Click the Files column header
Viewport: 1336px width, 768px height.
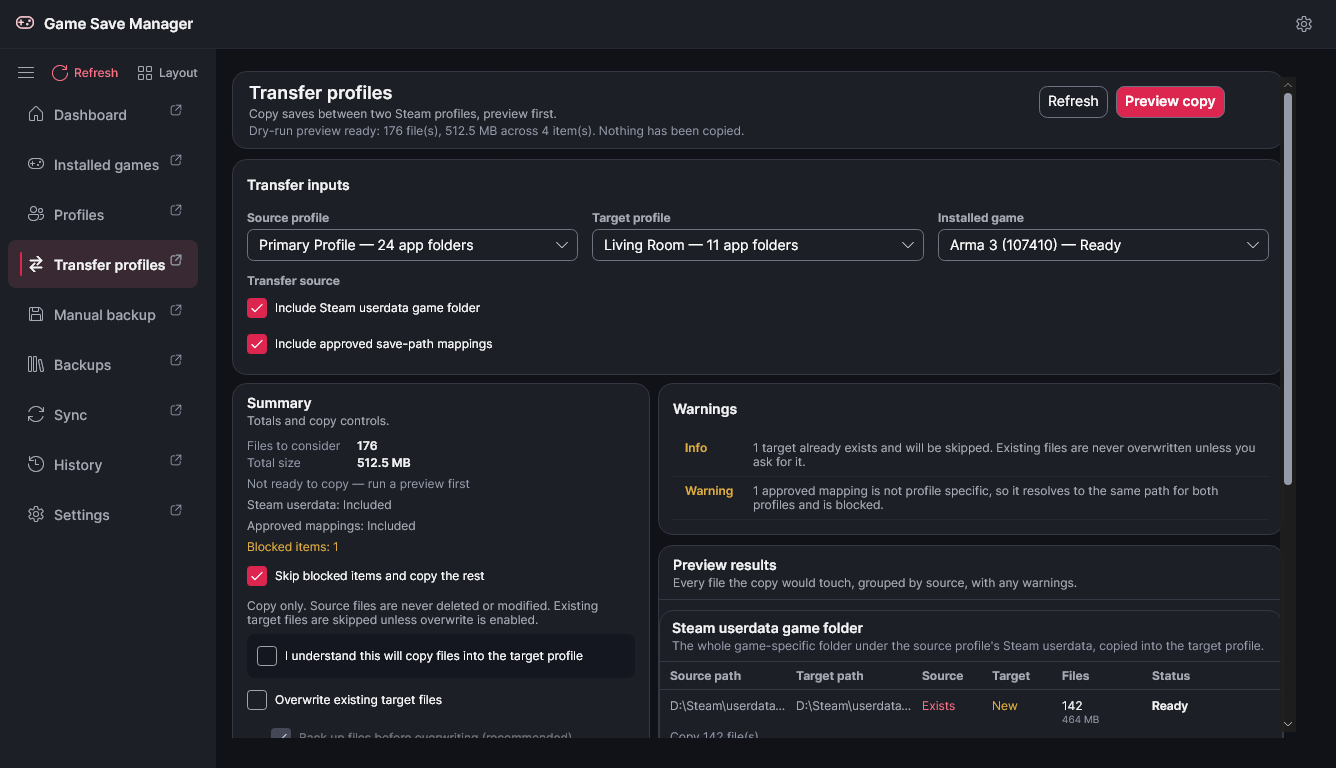tap(1076, 676)
